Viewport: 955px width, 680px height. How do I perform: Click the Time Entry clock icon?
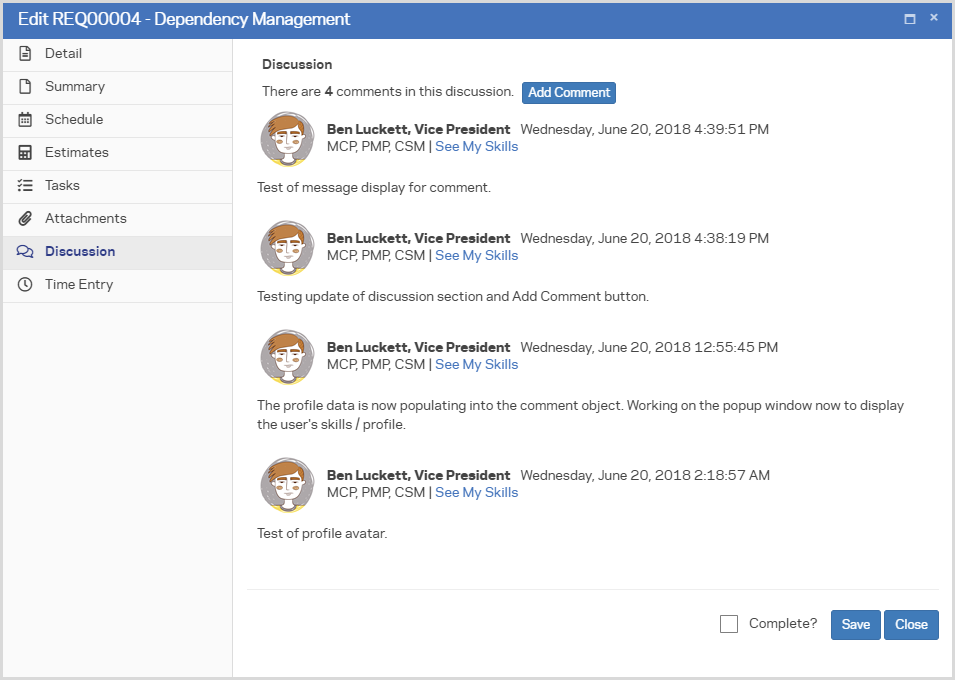coord(25,285)
